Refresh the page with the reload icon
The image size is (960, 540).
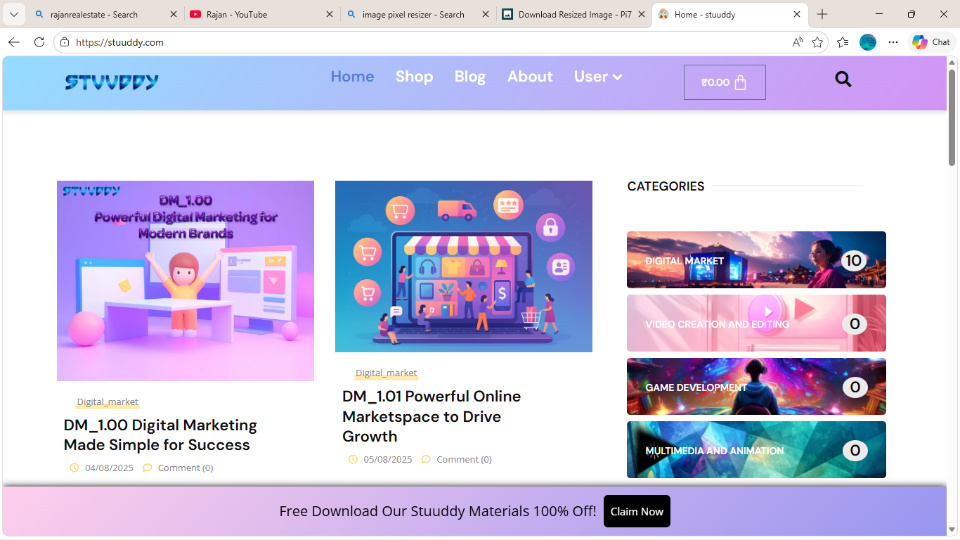click(39, 42)
